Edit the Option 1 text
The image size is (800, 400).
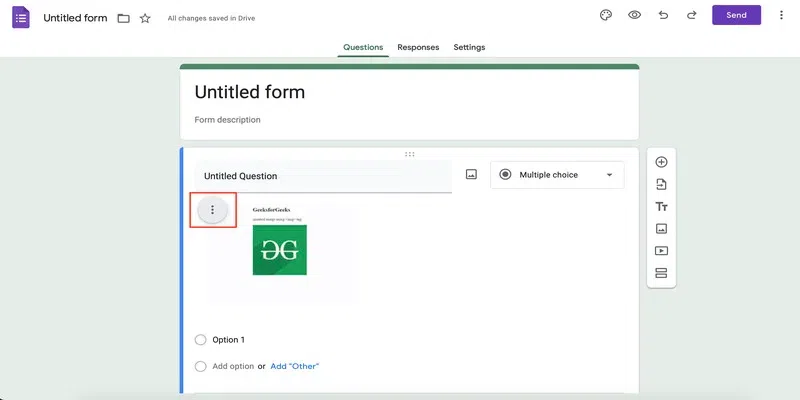229,340
